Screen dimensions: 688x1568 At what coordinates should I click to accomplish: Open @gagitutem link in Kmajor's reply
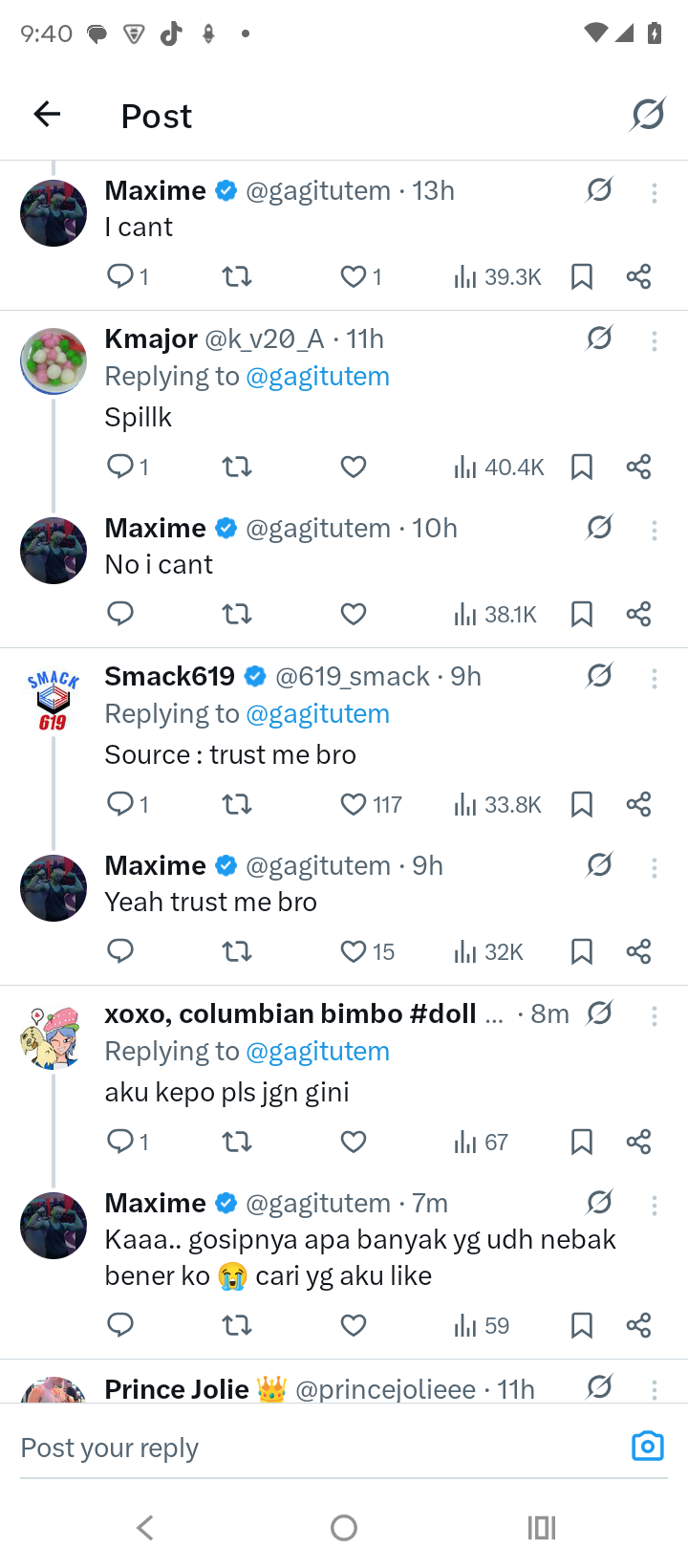pyautogui.click(x=317, y=376)
